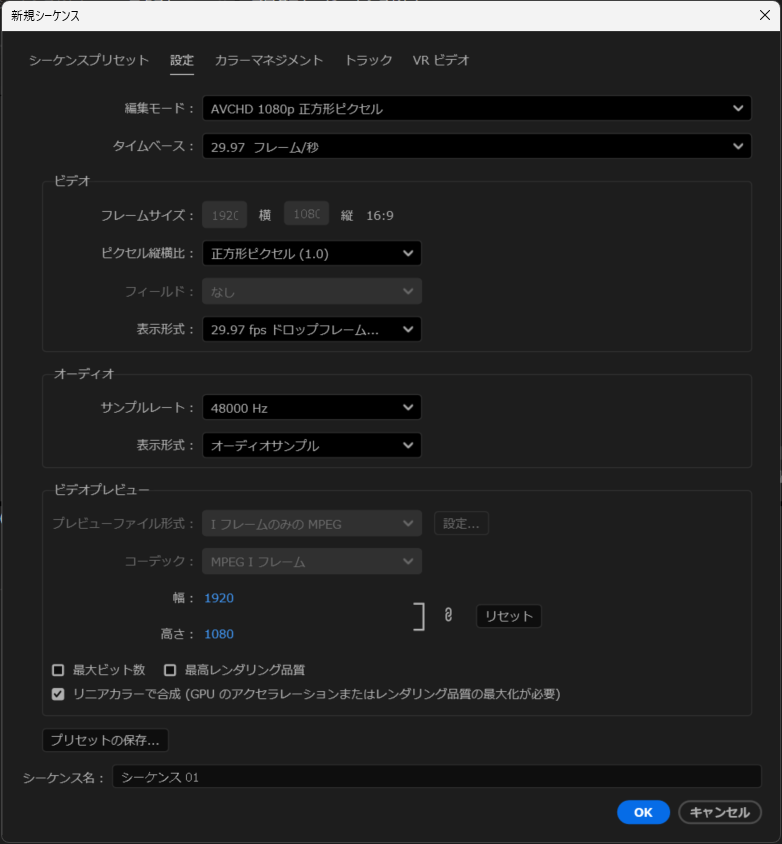Open the audio 表示形式 dropdown showing オーディオサンプル

point(312,446)
